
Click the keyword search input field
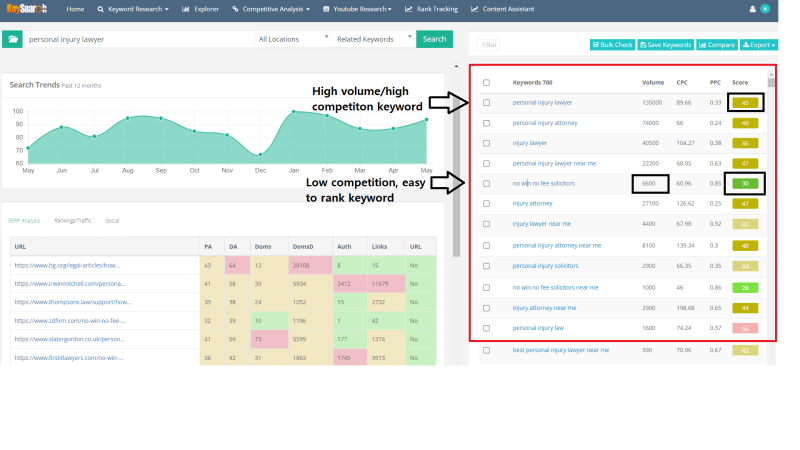pos(139,39)
